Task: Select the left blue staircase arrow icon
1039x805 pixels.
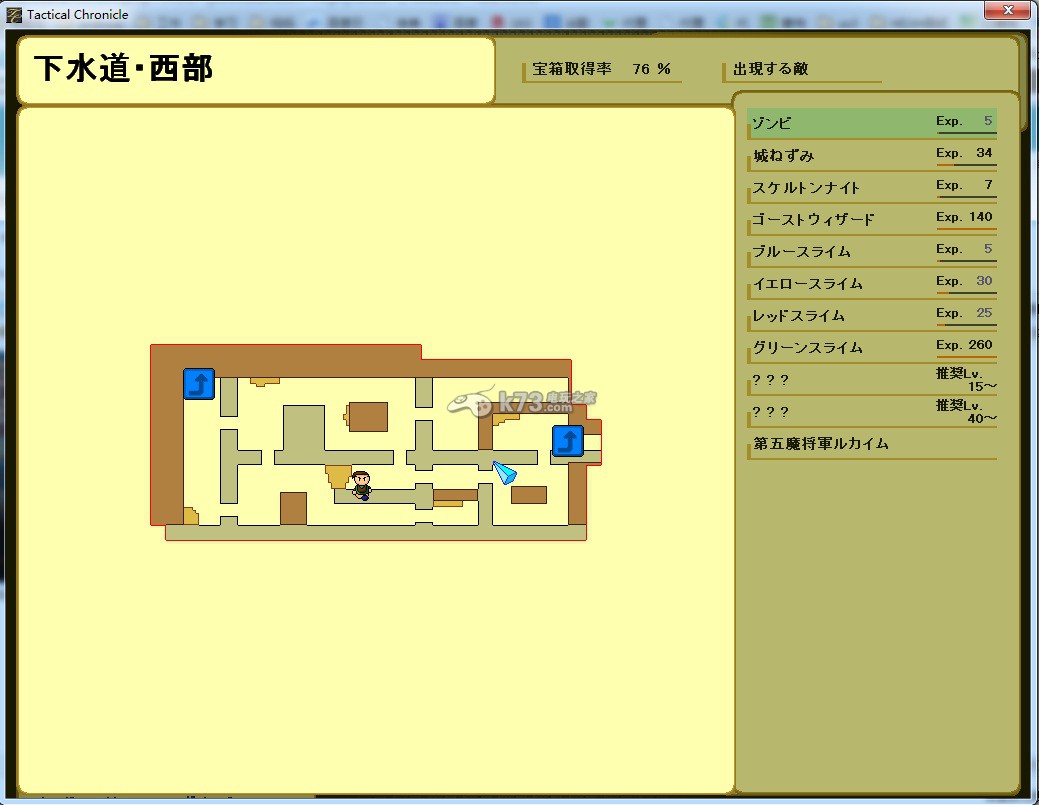Action: coord(198,383)
